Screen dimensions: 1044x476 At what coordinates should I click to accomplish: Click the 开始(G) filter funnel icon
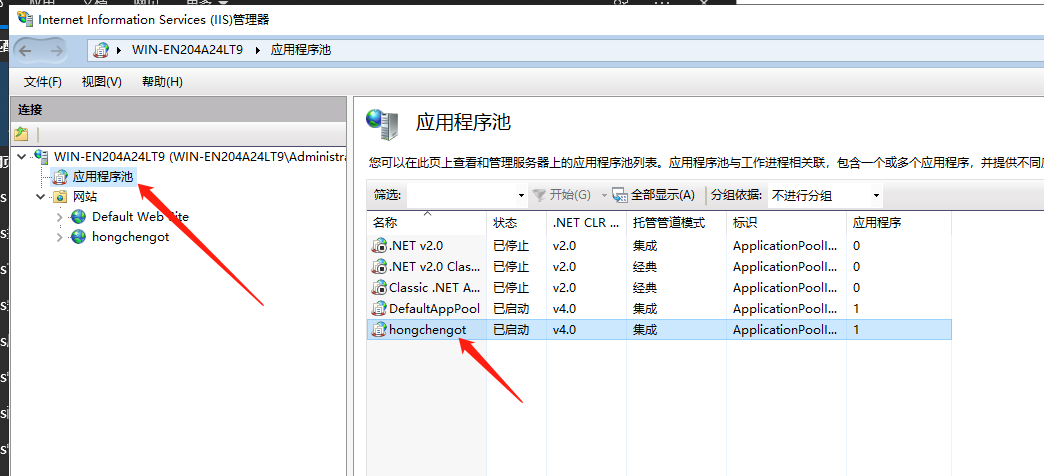click(539, 195)
